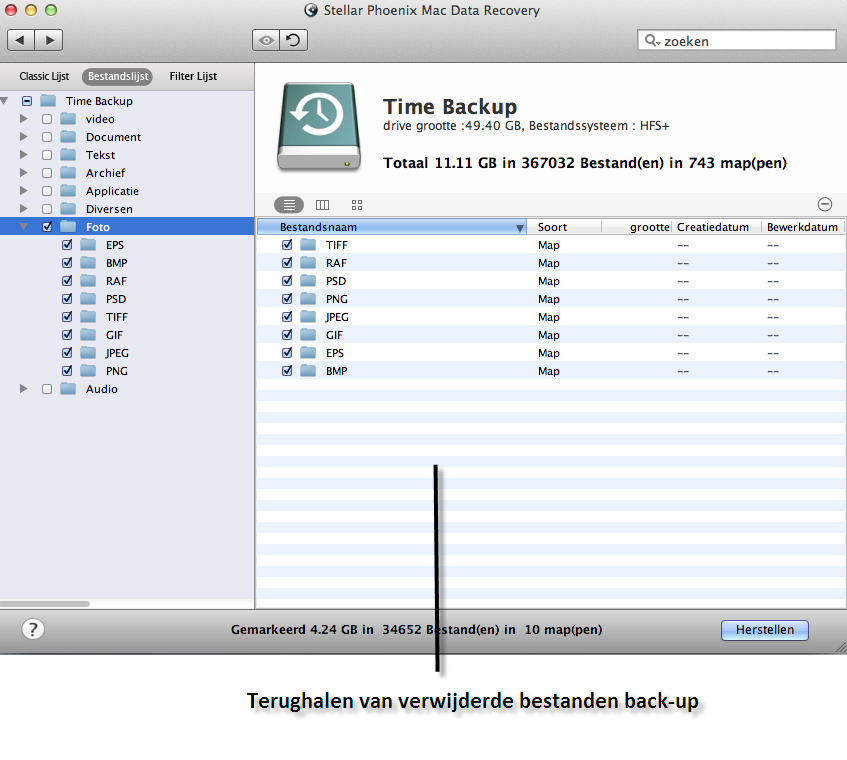847x760 pixels.
Task: Sort by Creatiedatum column header
Action: click(716, 227)
